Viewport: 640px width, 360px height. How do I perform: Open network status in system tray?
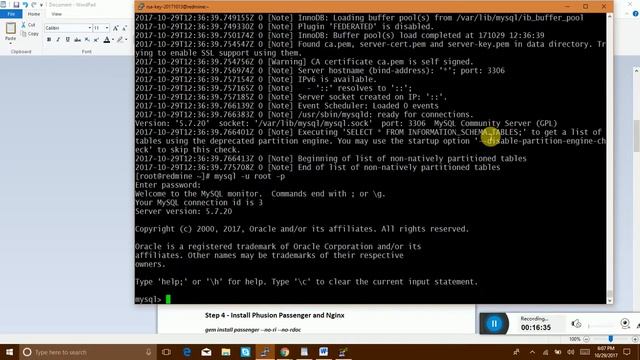(545, 352)
